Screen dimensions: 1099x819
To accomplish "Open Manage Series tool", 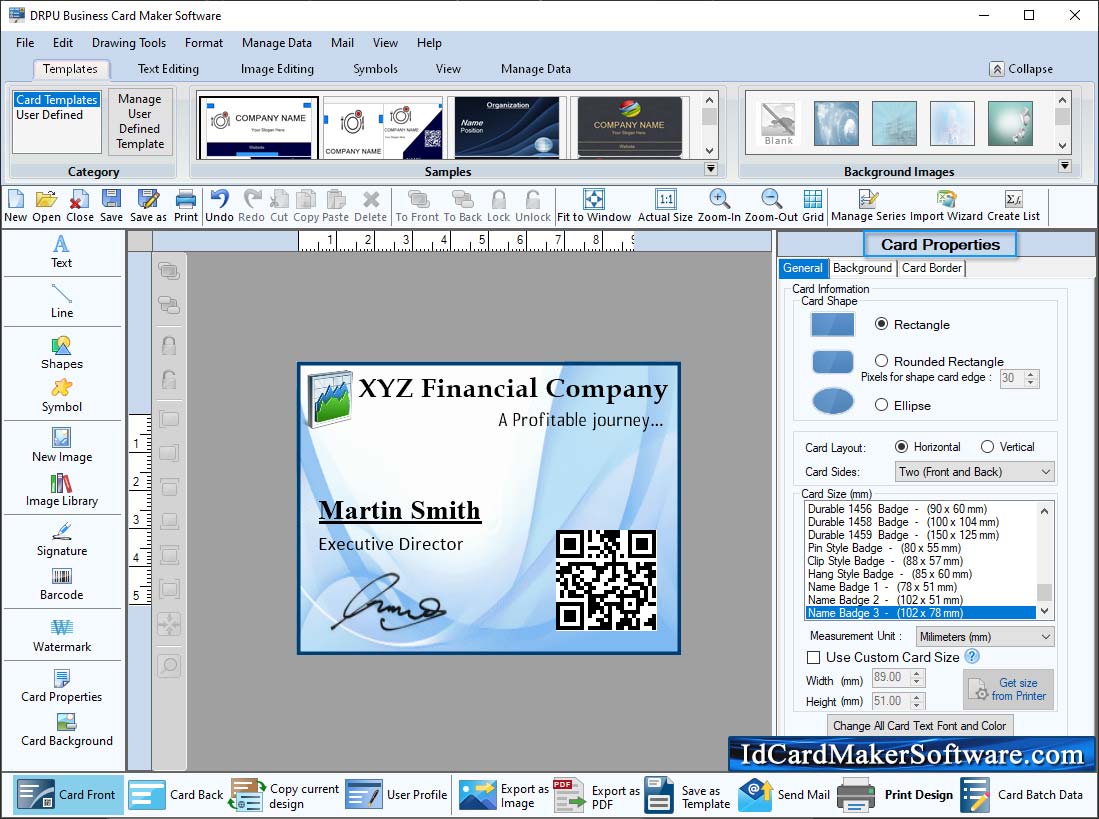I will point(868,206).
